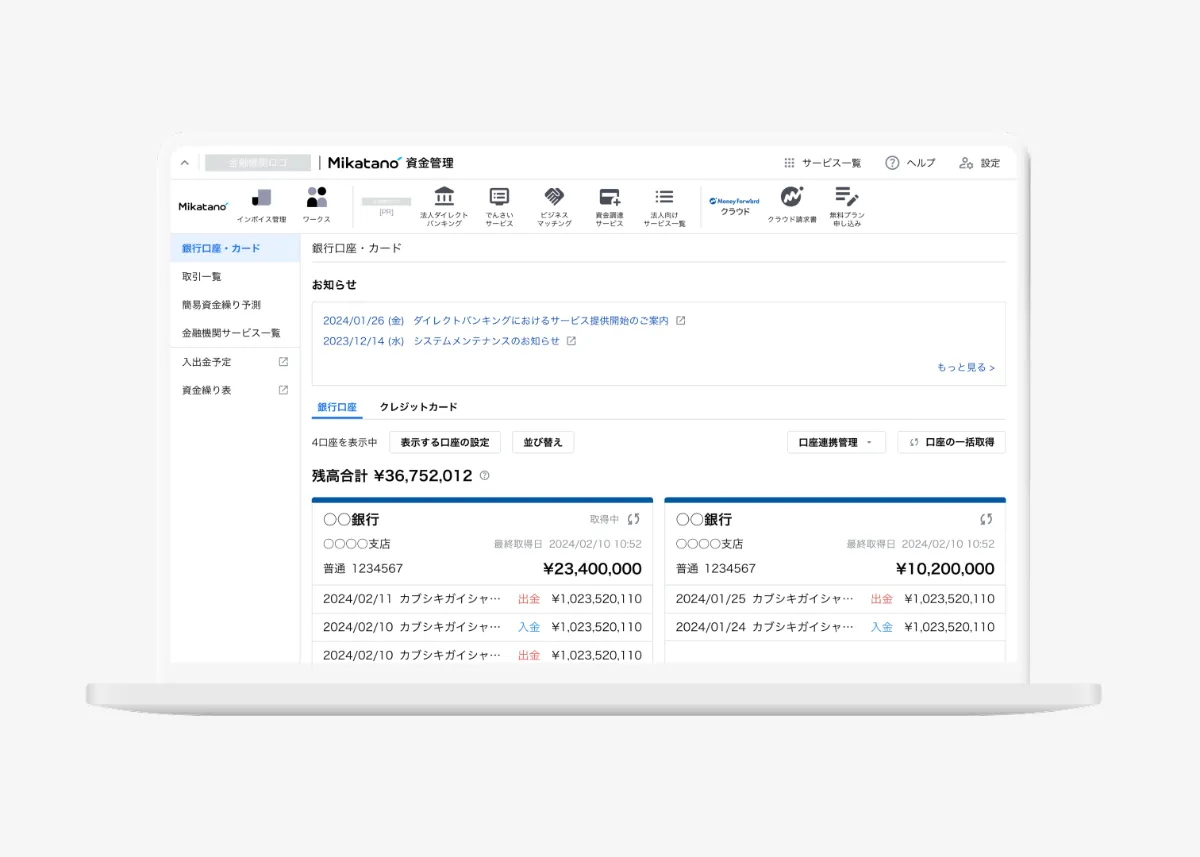Click 取得中 status on first card
The width and height of the screenshot is (1200, 857).
[x=604, y=519]
